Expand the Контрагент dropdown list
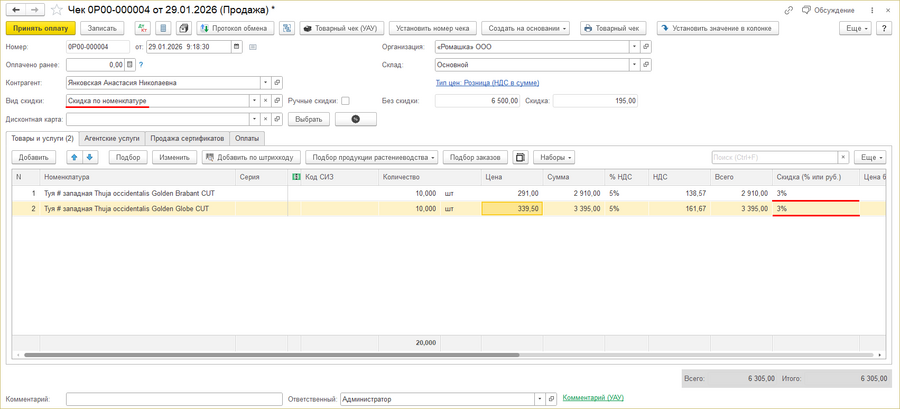This screenshot has width=900, height=409. click(266, 83)
